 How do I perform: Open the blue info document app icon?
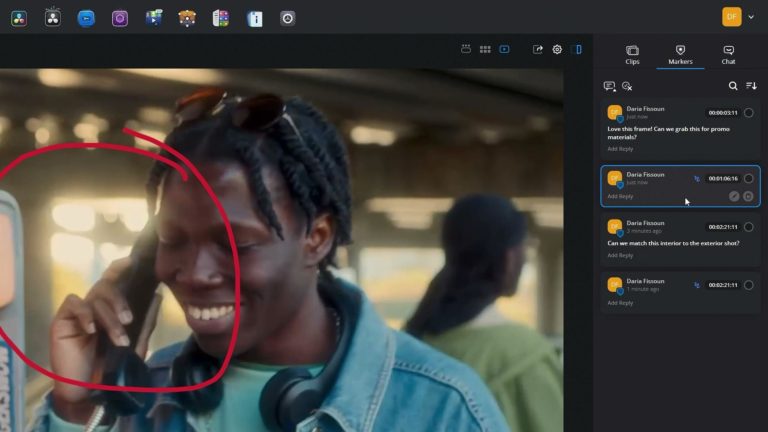coord(255,19)
